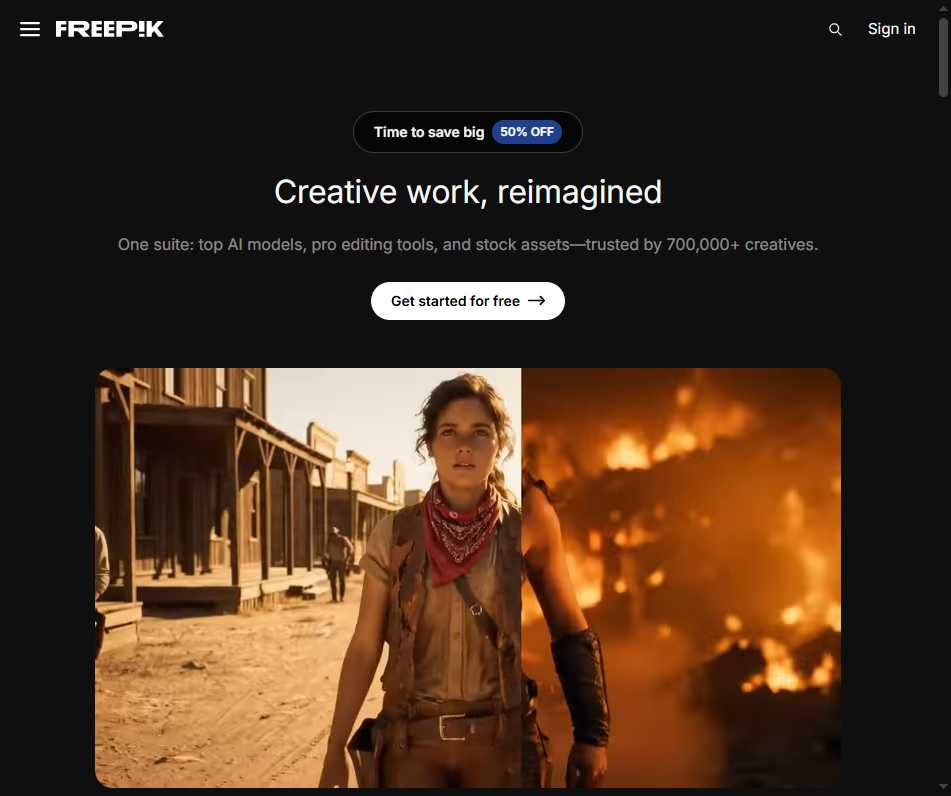
Task: Click the Creative work, reimagined heading
Action: (468, 192)
